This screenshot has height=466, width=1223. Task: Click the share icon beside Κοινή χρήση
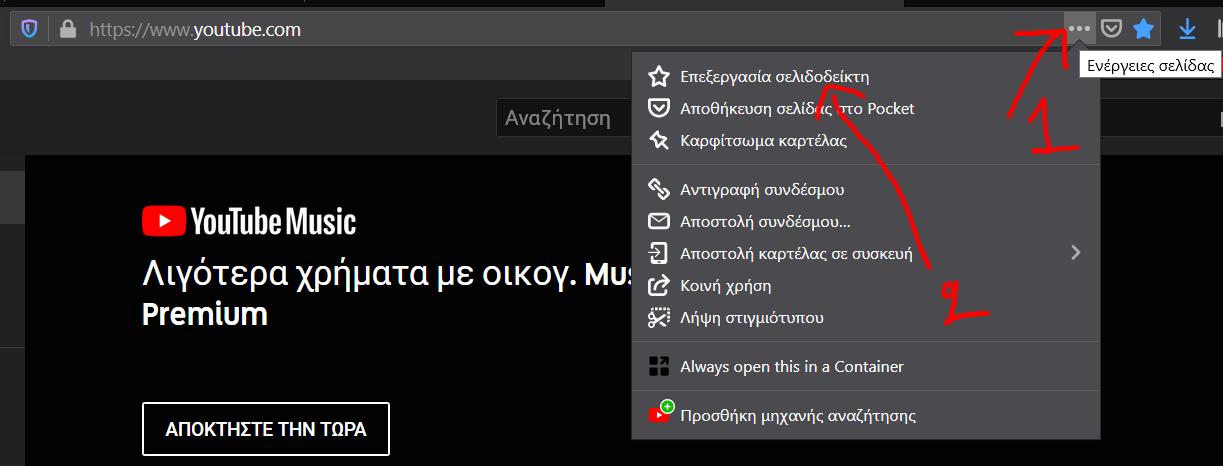tap(658, 286)
